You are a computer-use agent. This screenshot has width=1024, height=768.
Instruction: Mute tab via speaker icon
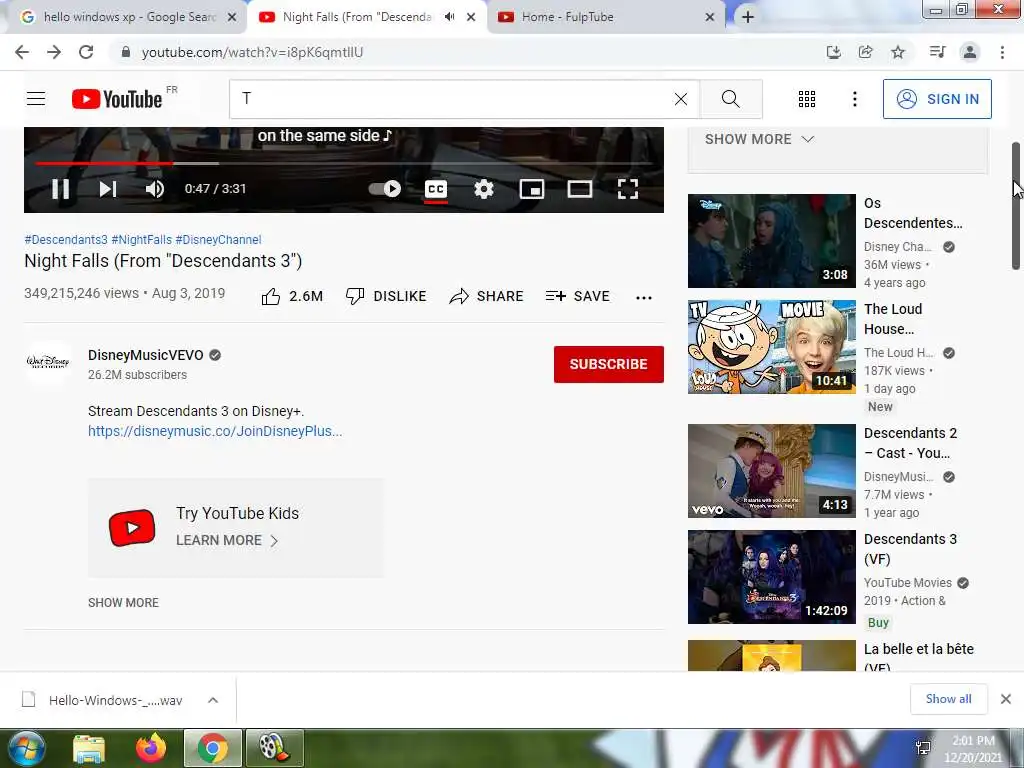449,17
